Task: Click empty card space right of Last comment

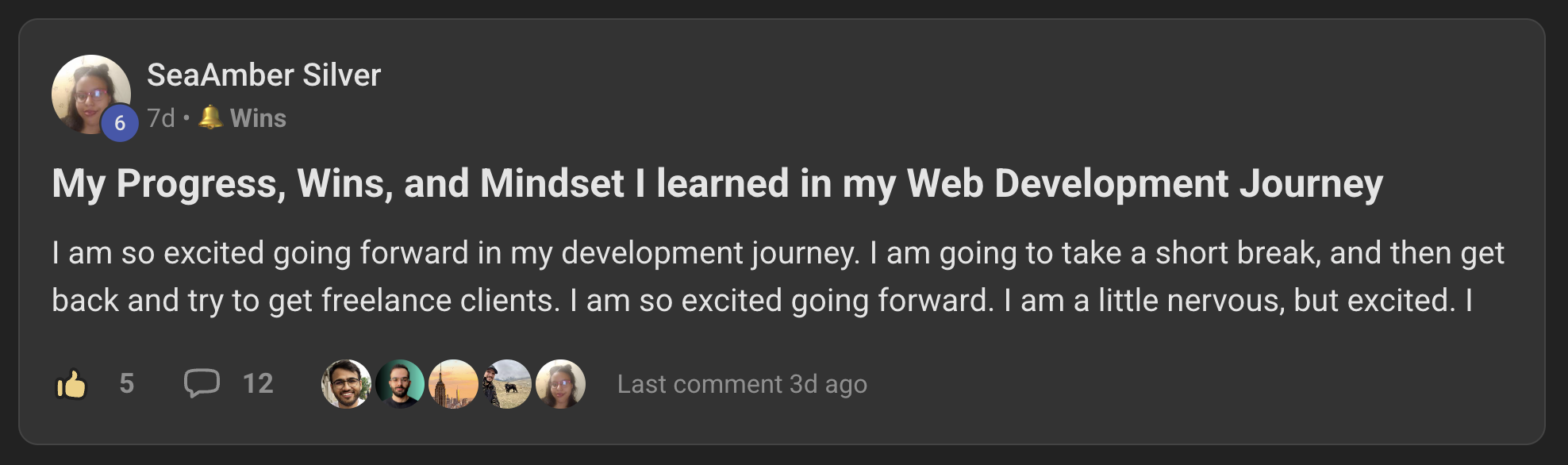Action: click(1190, 384)
